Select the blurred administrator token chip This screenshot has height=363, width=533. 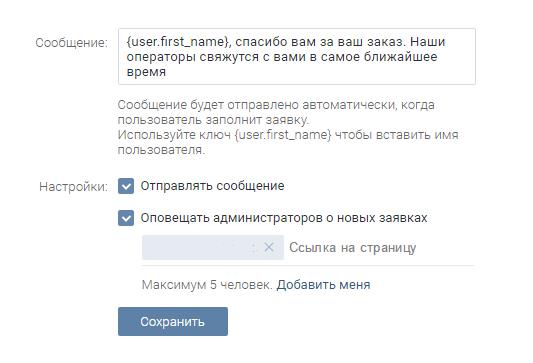point(213,247)
